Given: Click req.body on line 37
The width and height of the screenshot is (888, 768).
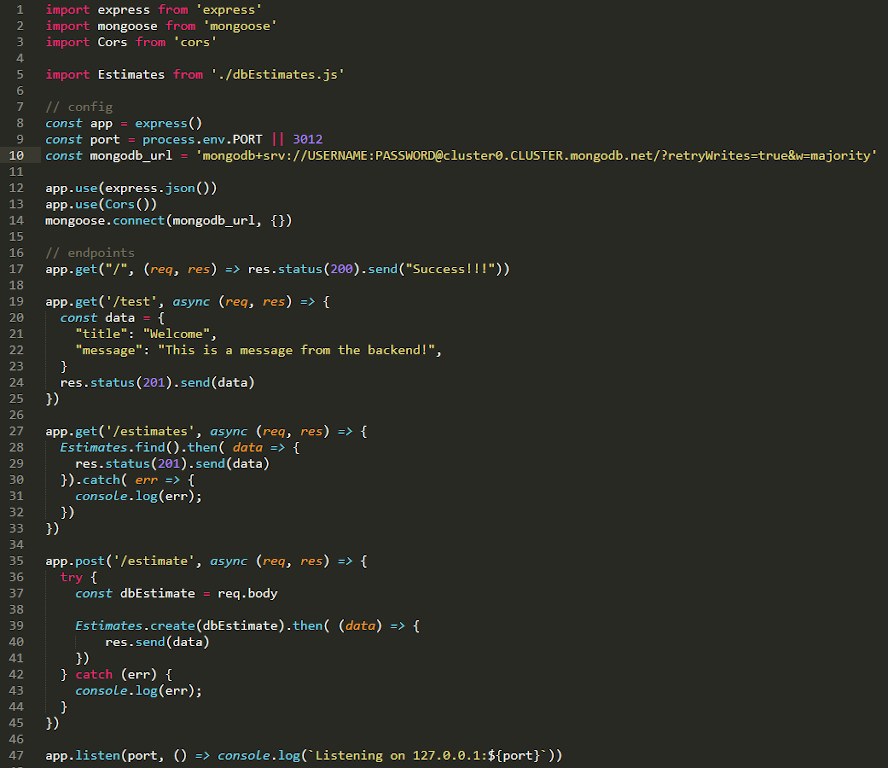Looking at the screenshot, I should point(247,593).
